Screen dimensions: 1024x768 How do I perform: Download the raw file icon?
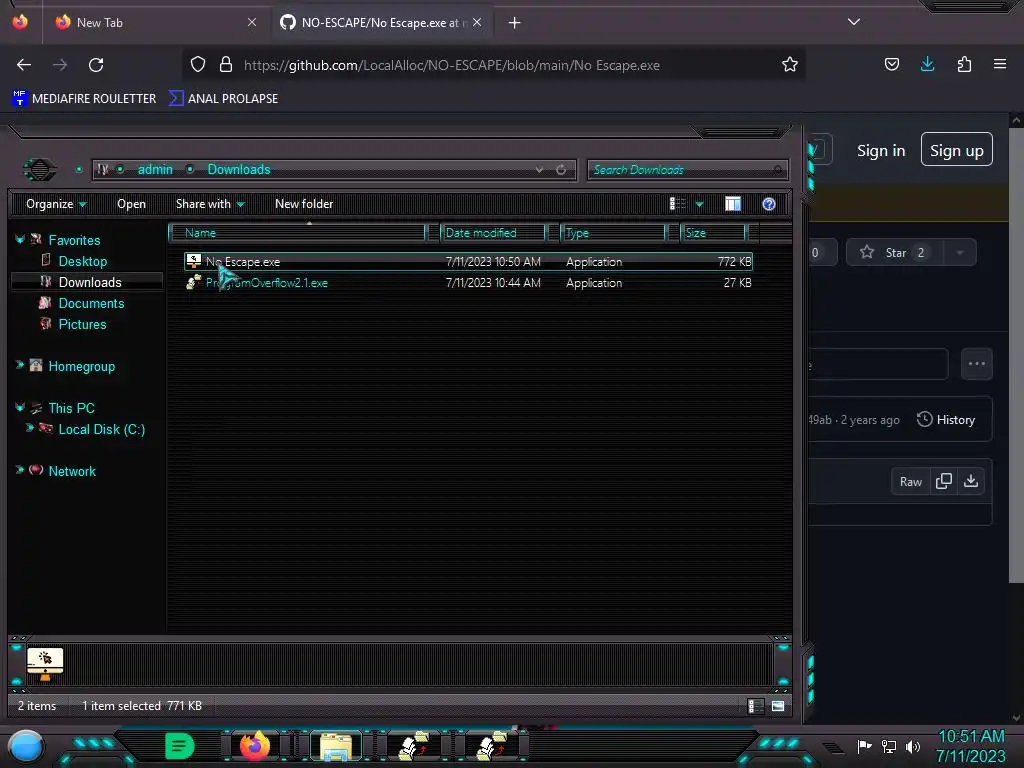pyautogui.click(x=971, y=481)
